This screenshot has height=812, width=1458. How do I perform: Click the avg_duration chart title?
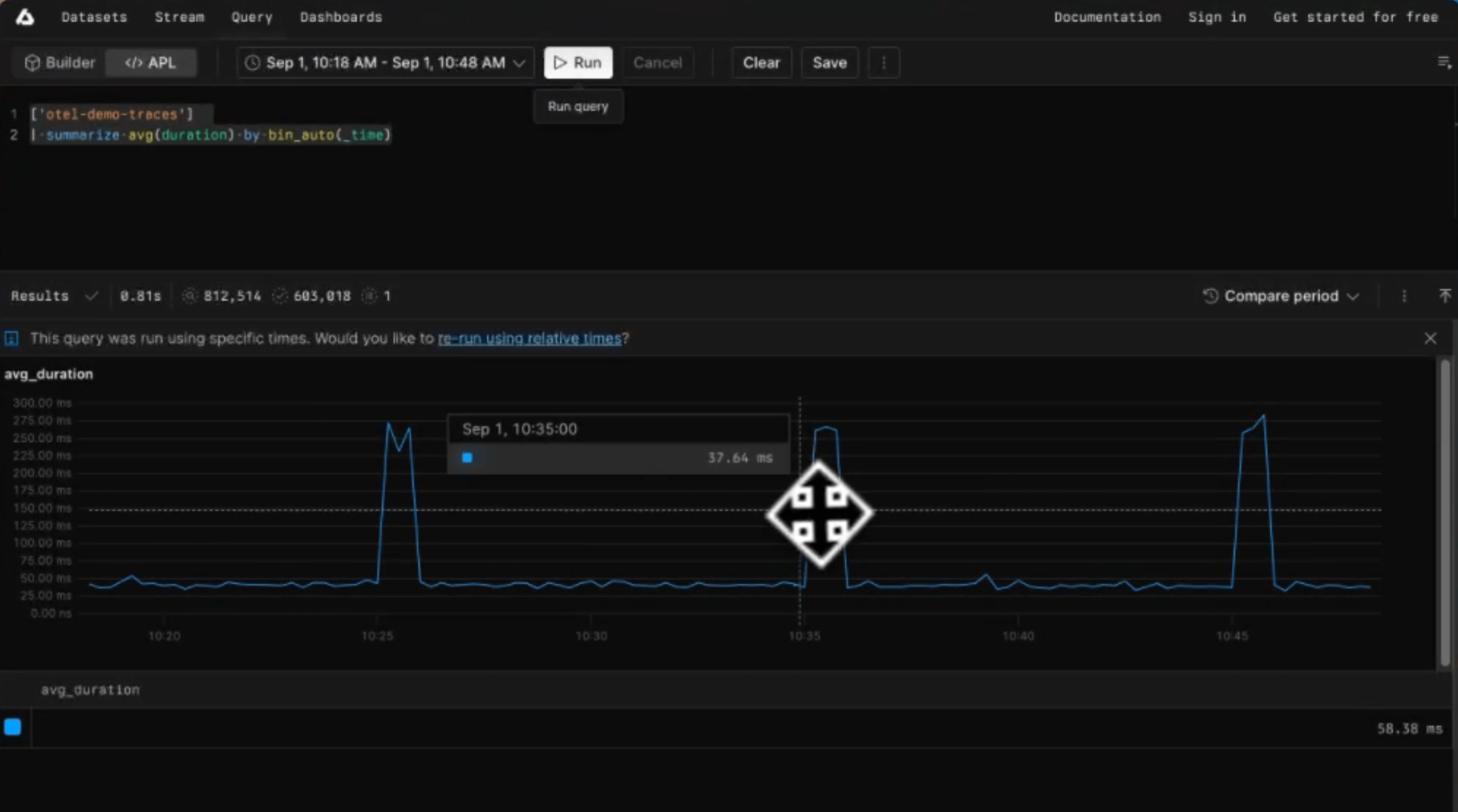(x=49, y=374)
